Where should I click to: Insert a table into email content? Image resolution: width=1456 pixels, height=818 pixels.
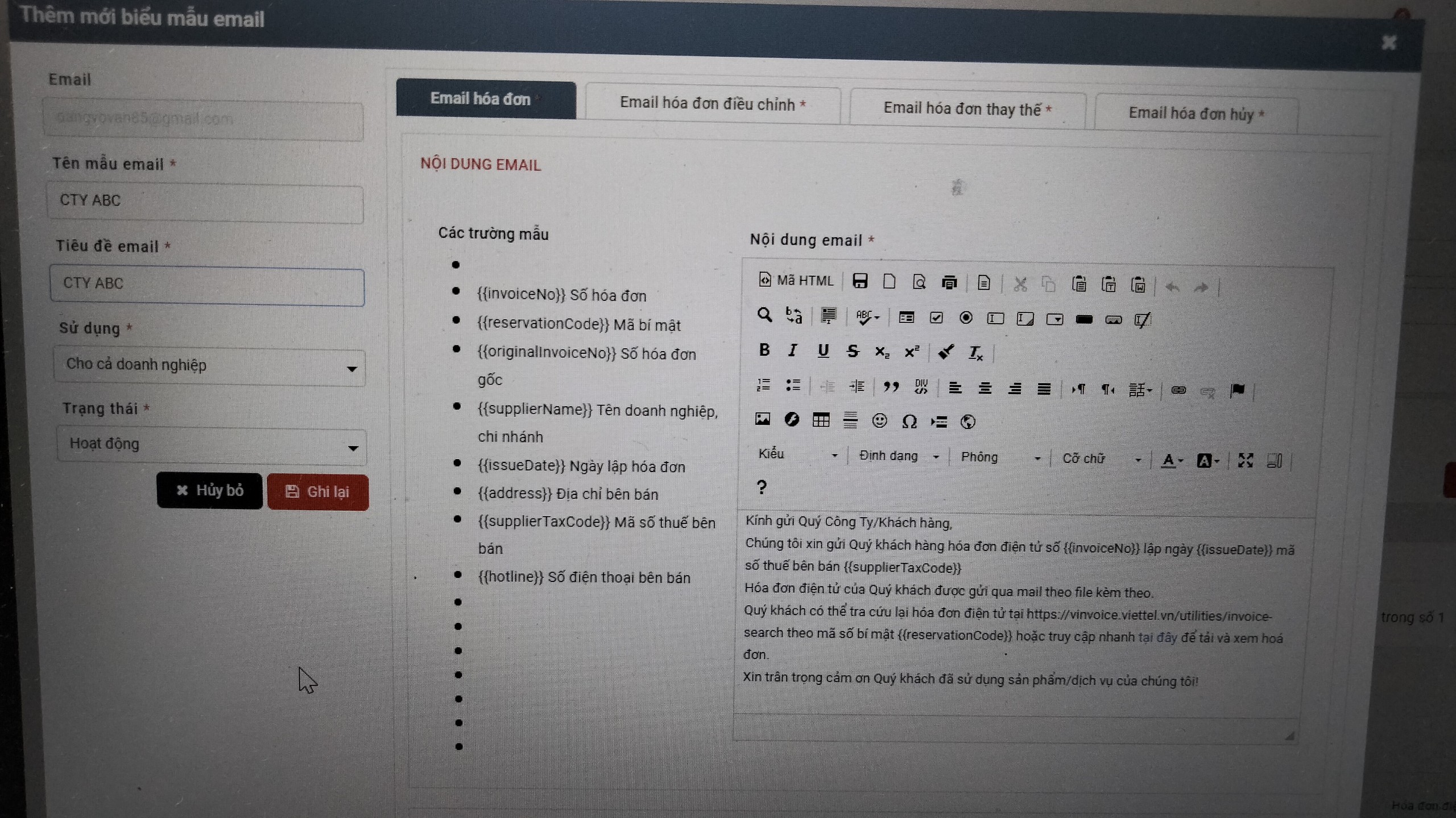[x=821, y=420]
